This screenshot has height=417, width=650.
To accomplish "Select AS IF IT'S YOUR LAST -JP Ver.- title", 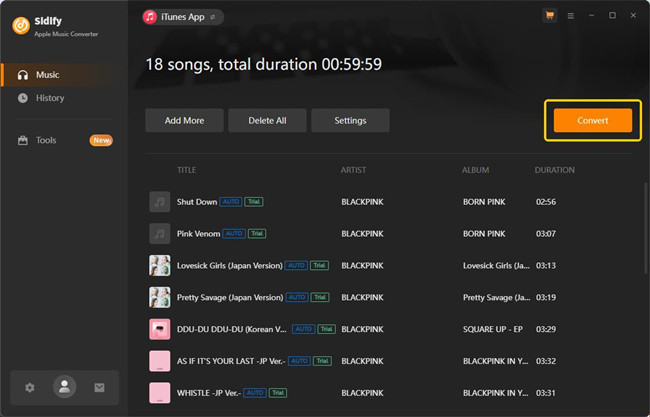I will tap(231, 361).
